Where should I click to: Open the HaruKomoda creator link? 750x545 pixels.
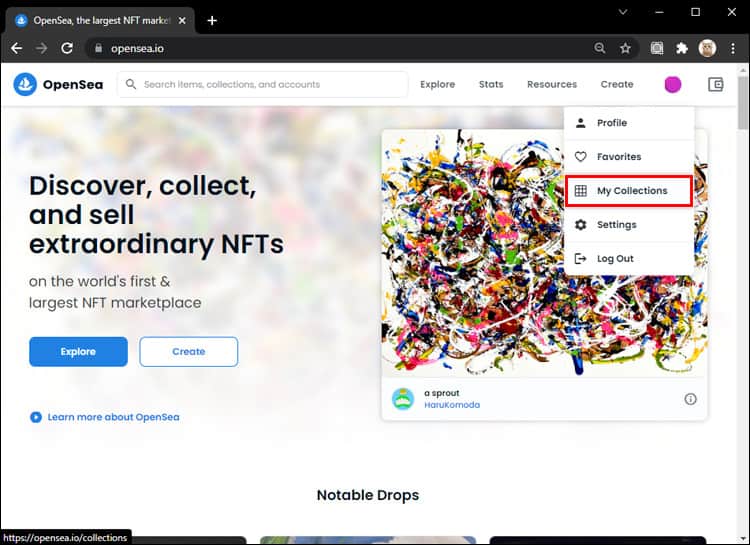(x=452, y=405)
